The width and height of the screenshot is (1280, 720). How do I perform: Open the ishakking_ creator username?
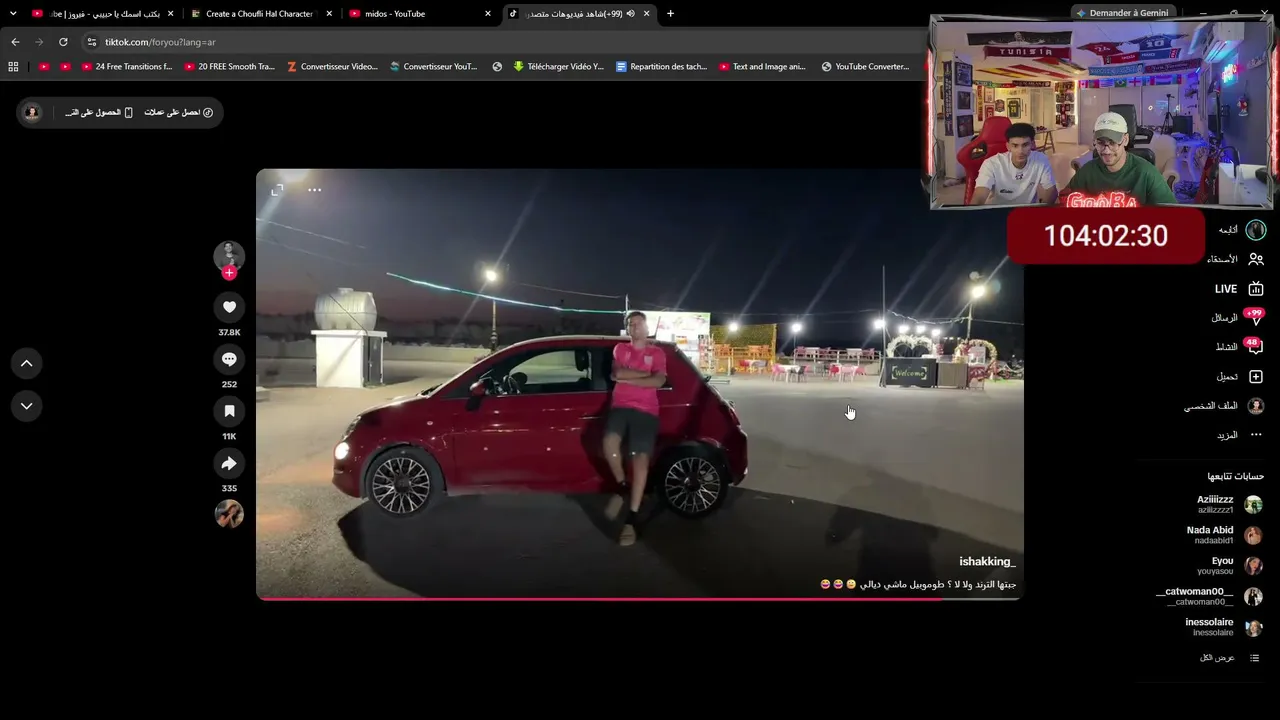click(x=987, y=562)
